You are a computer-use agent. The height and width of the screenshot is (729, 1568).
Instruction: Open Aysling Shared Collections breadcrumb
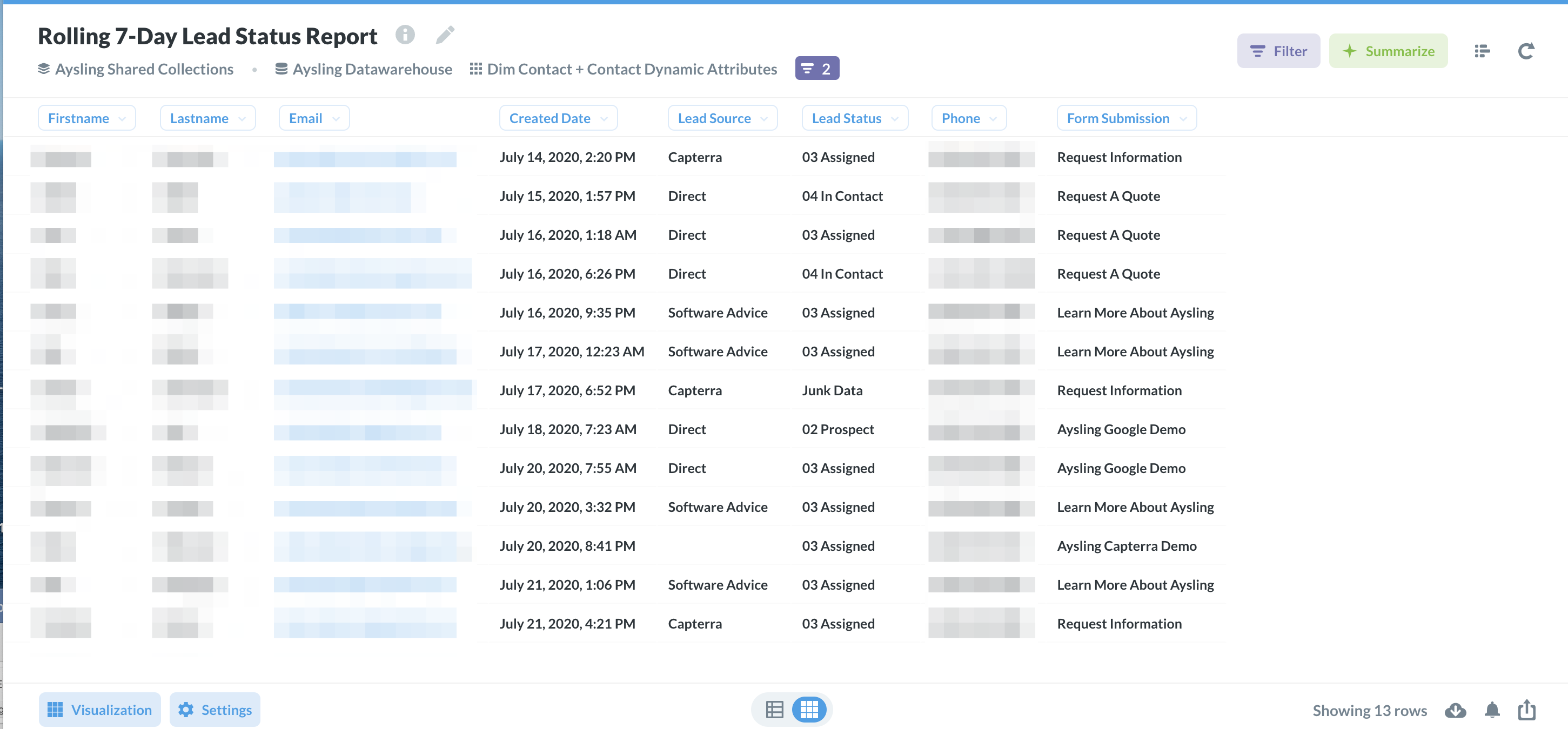[x=144, y=69]
